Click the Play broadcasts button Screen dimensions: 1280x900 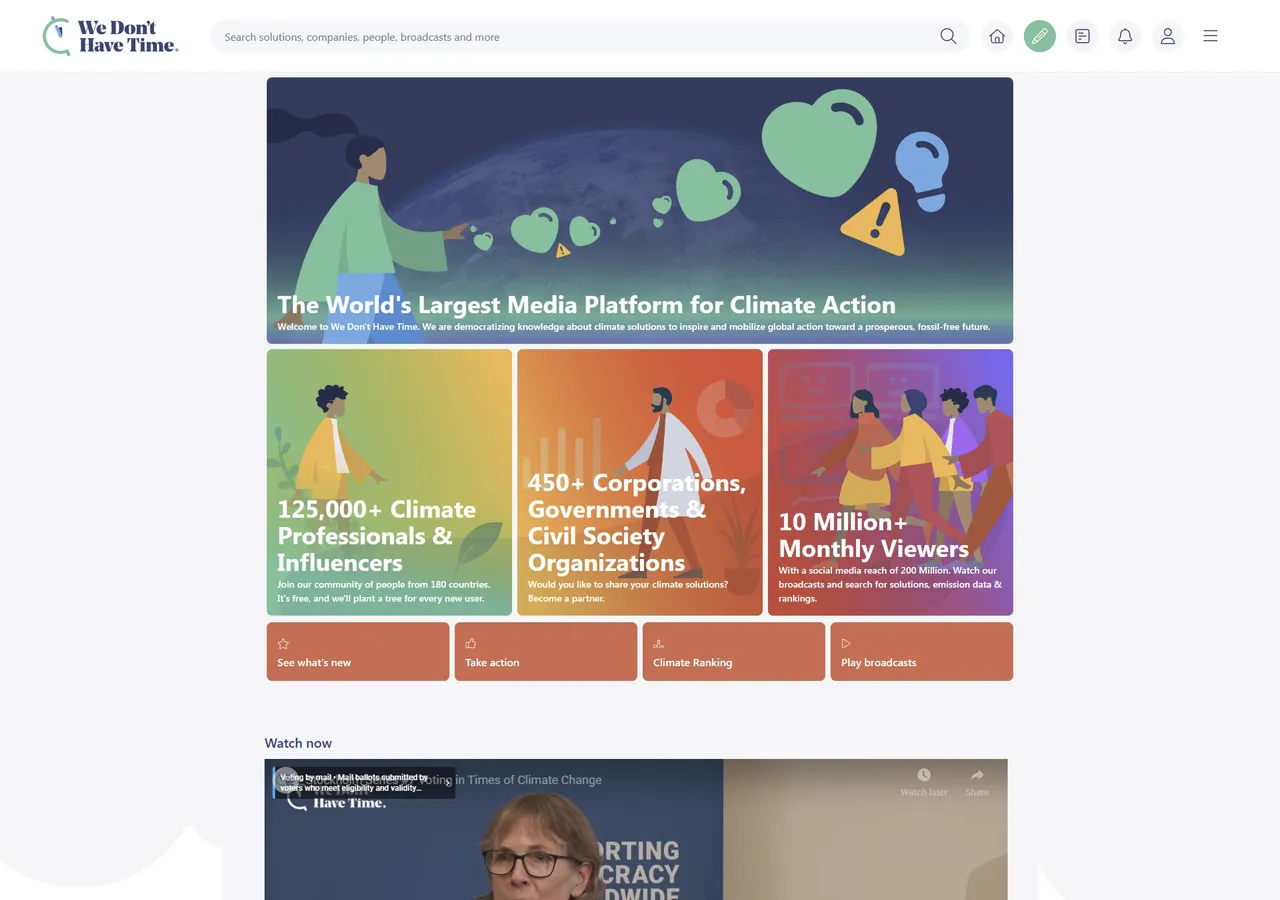tap(922, 652)
